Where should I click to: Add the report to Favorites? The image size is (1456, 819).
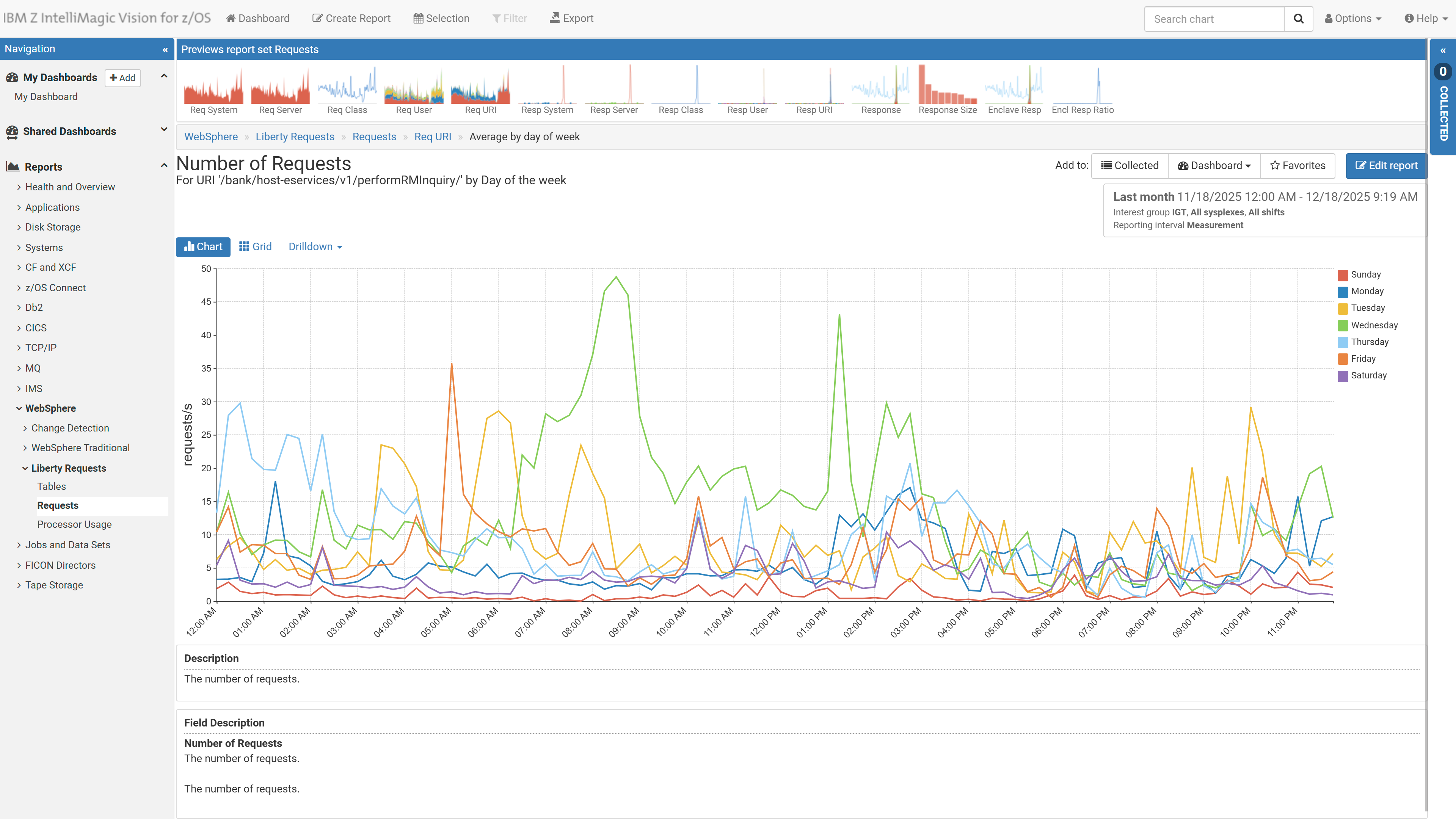coord(1298,166)
